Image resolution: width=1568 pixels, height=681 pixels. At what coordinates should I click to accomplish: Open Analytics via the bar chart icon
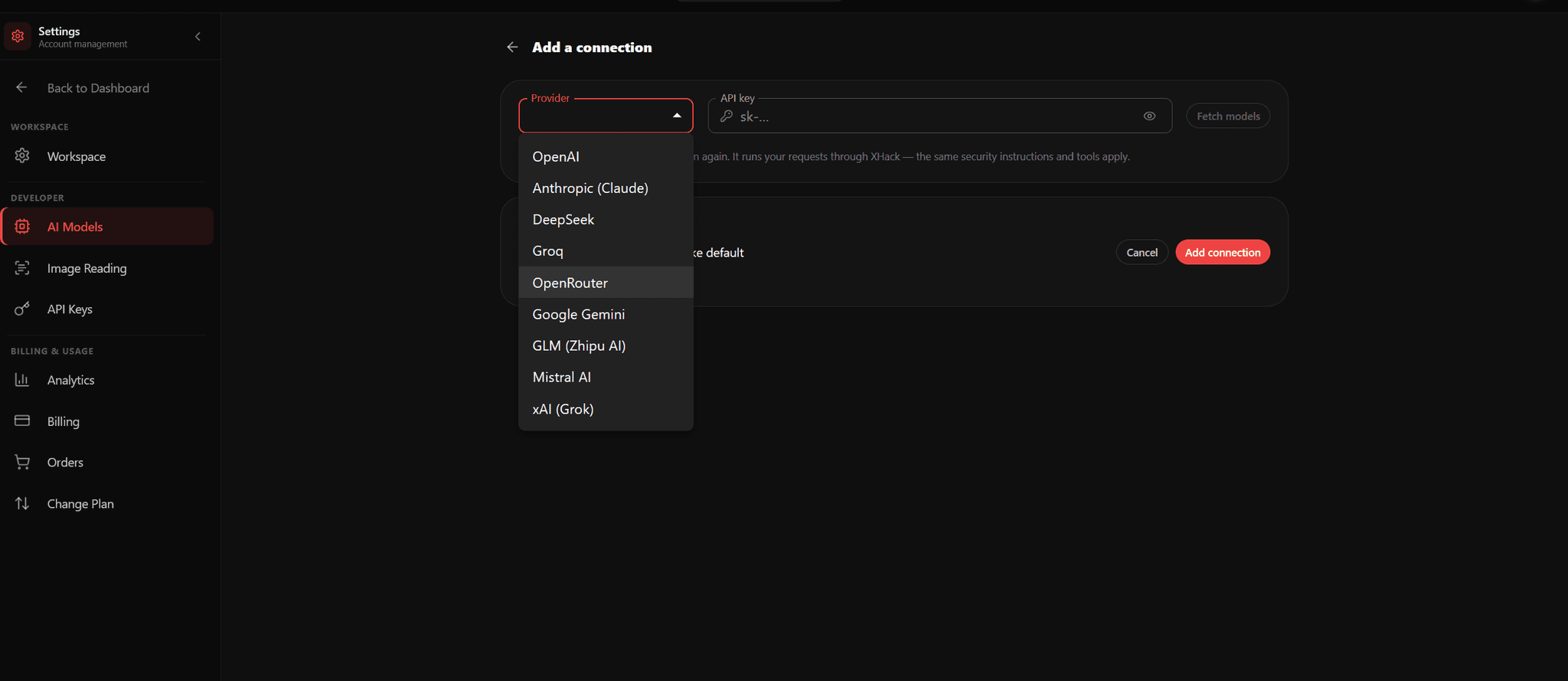tap(22, 380)
